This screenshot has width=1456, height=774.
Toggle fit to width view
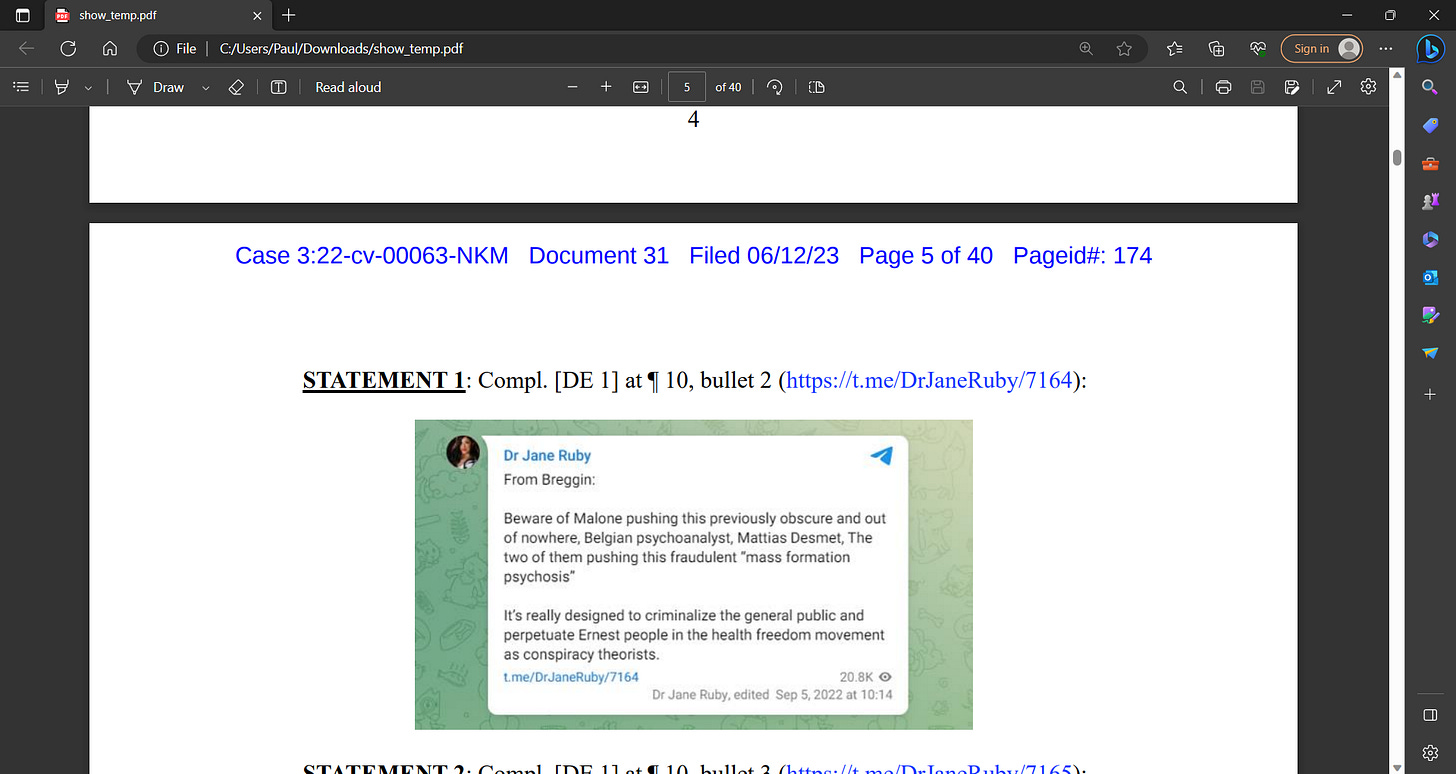[x=641, y=87]
